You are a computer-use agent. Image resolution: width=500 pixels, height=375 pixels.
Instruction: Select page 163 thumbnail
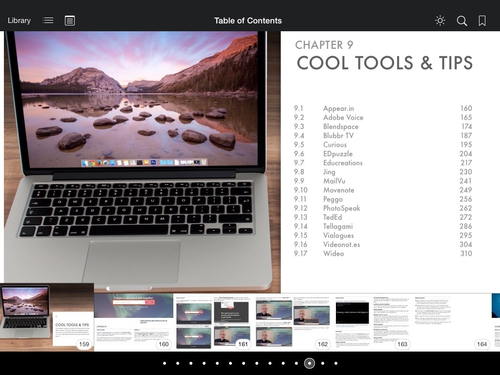pos(373,322)
